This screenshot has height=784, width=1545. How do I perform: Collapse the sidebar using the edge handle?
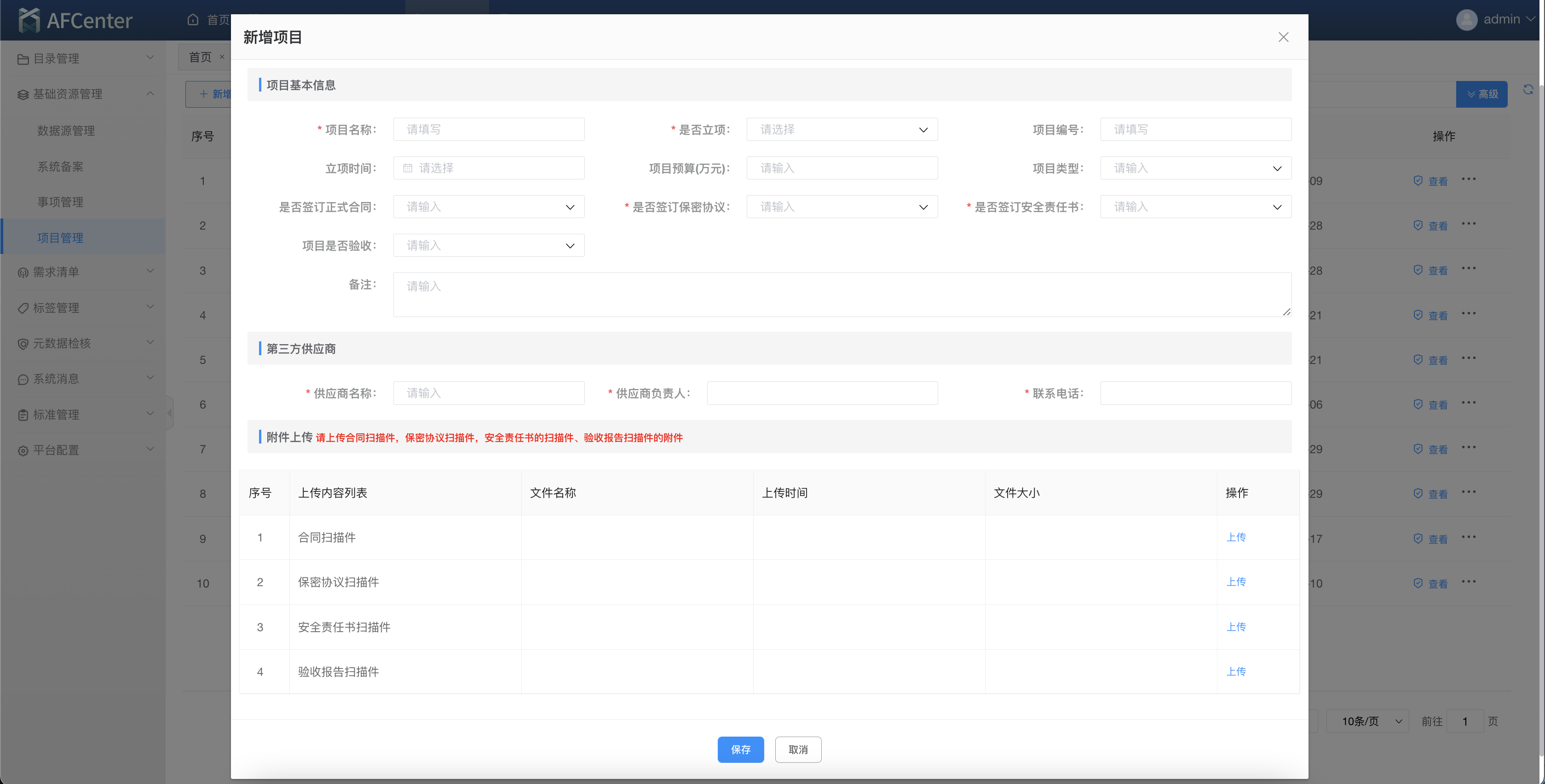[x=170, y=413]
